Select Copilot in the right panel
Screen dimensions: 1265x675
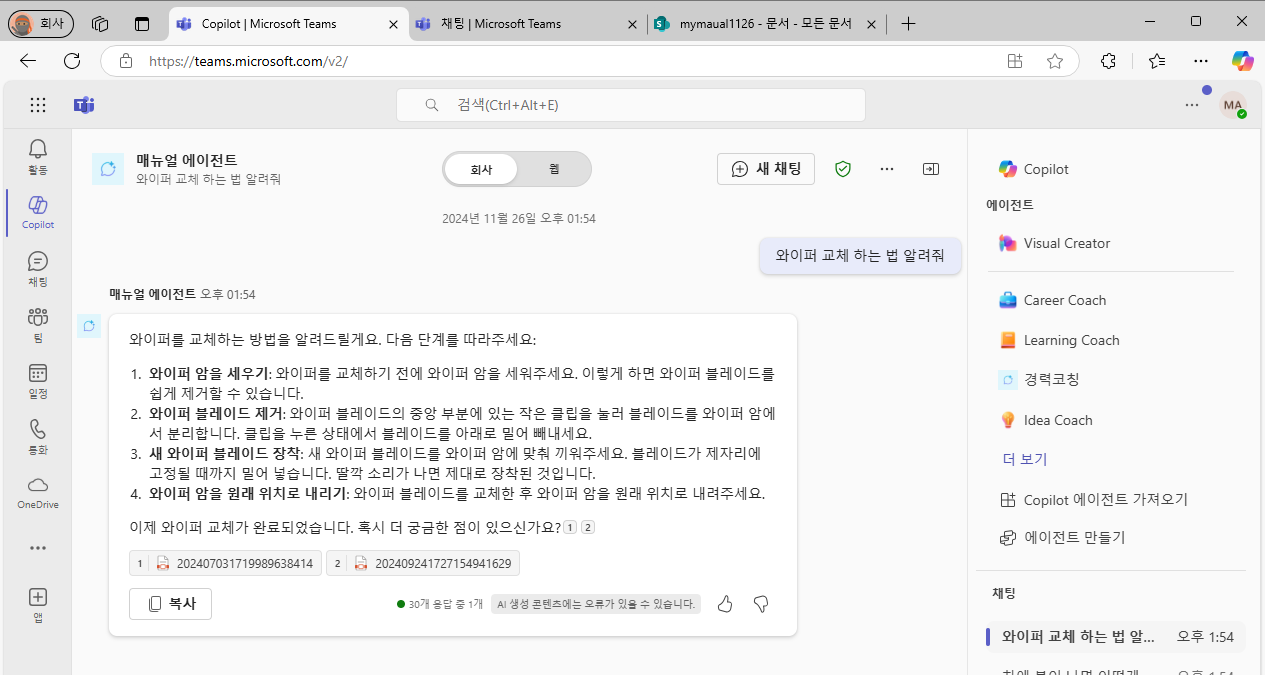click(1033, 169)
